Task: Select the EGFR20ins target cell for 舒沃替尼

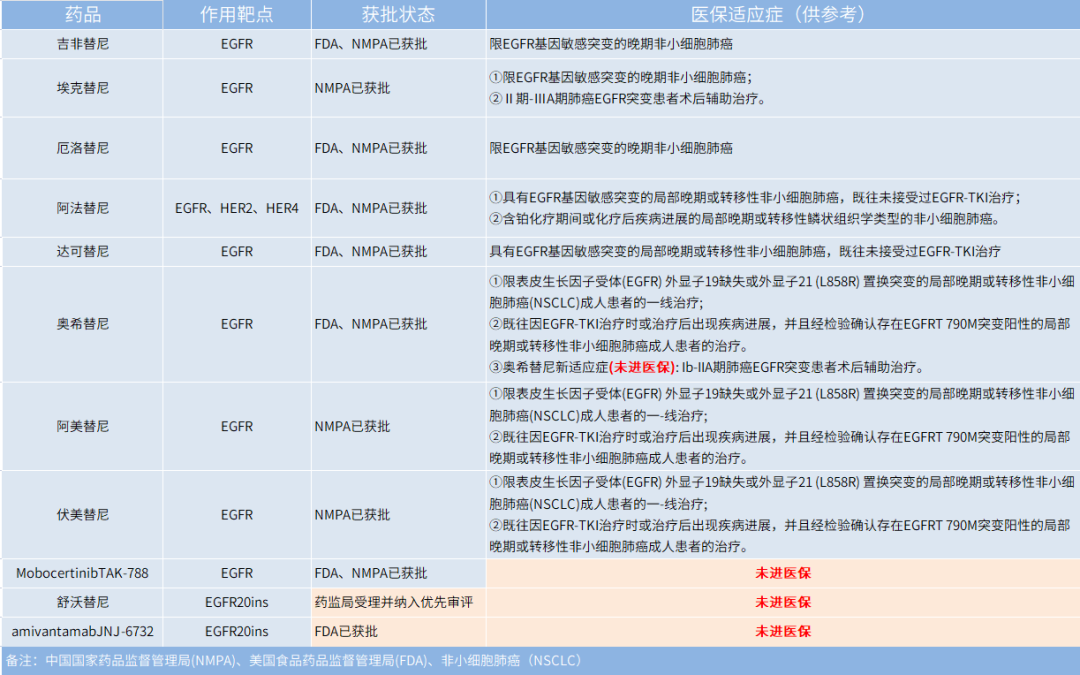Action: pyautogui.click(x=238, y=602)
